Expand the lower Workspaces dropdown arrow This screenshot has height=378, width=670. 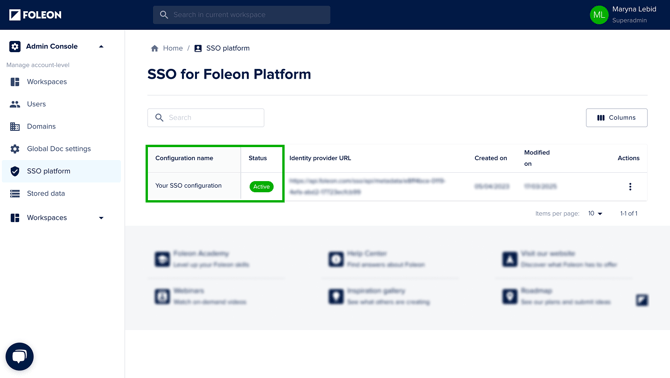tap(101, 218)
